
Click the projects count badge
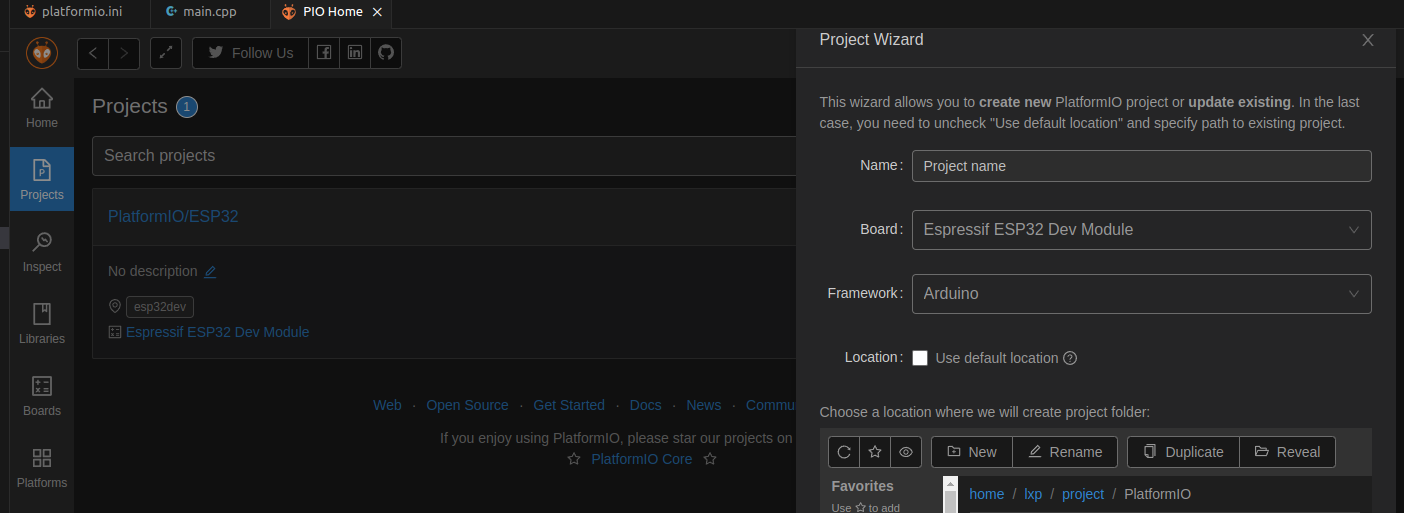[x=187, y=107]
